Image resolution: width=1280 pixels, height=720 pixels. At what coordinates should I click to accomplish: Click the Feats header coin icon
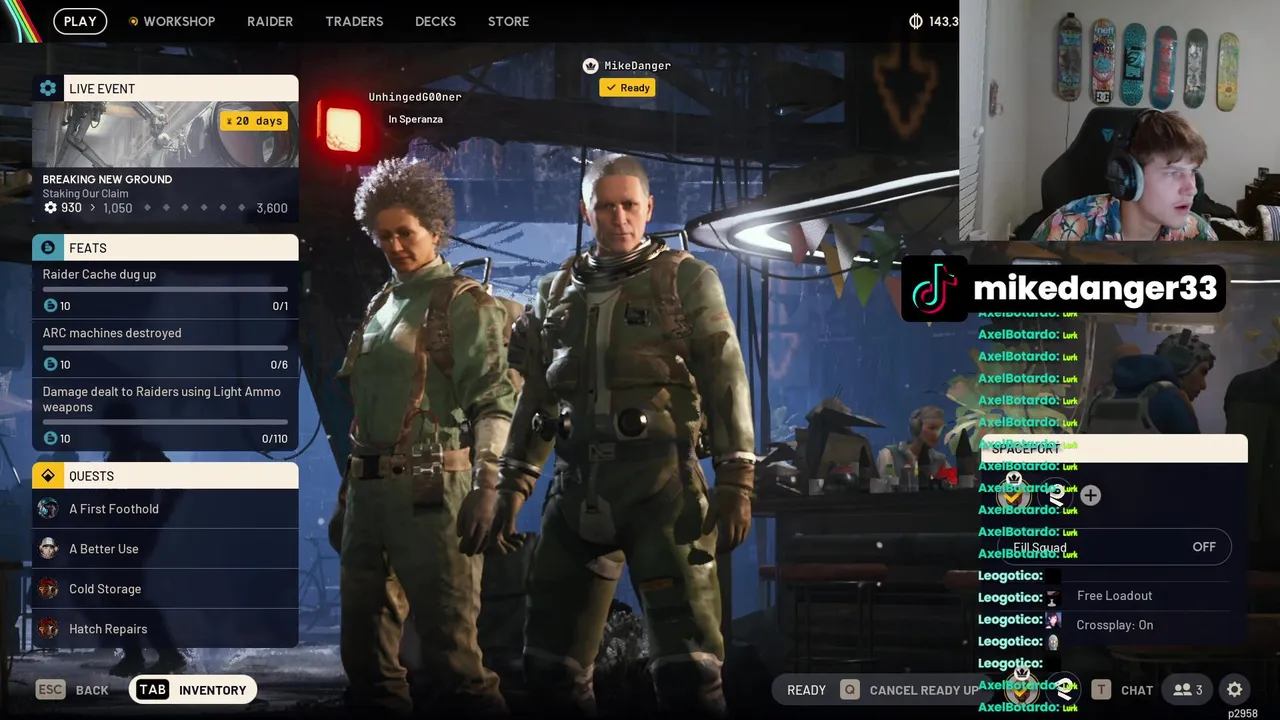coord(48,247)
